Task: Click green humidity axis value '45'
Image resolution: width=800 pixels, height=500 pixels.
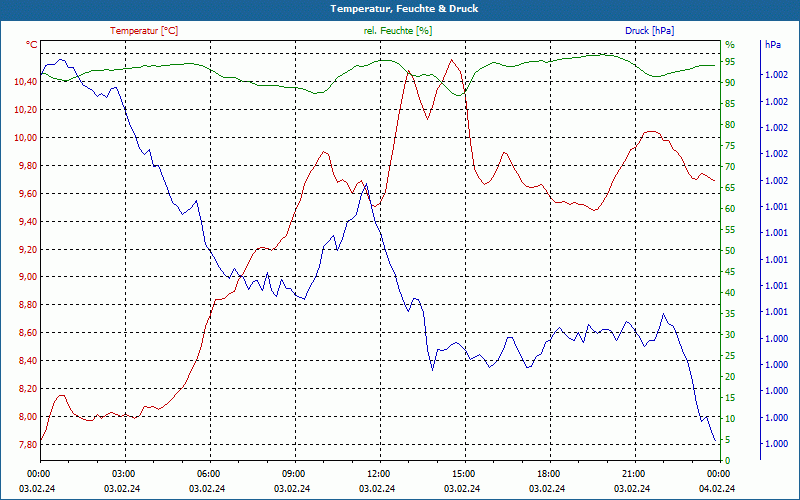Action: tap(730, 272)
